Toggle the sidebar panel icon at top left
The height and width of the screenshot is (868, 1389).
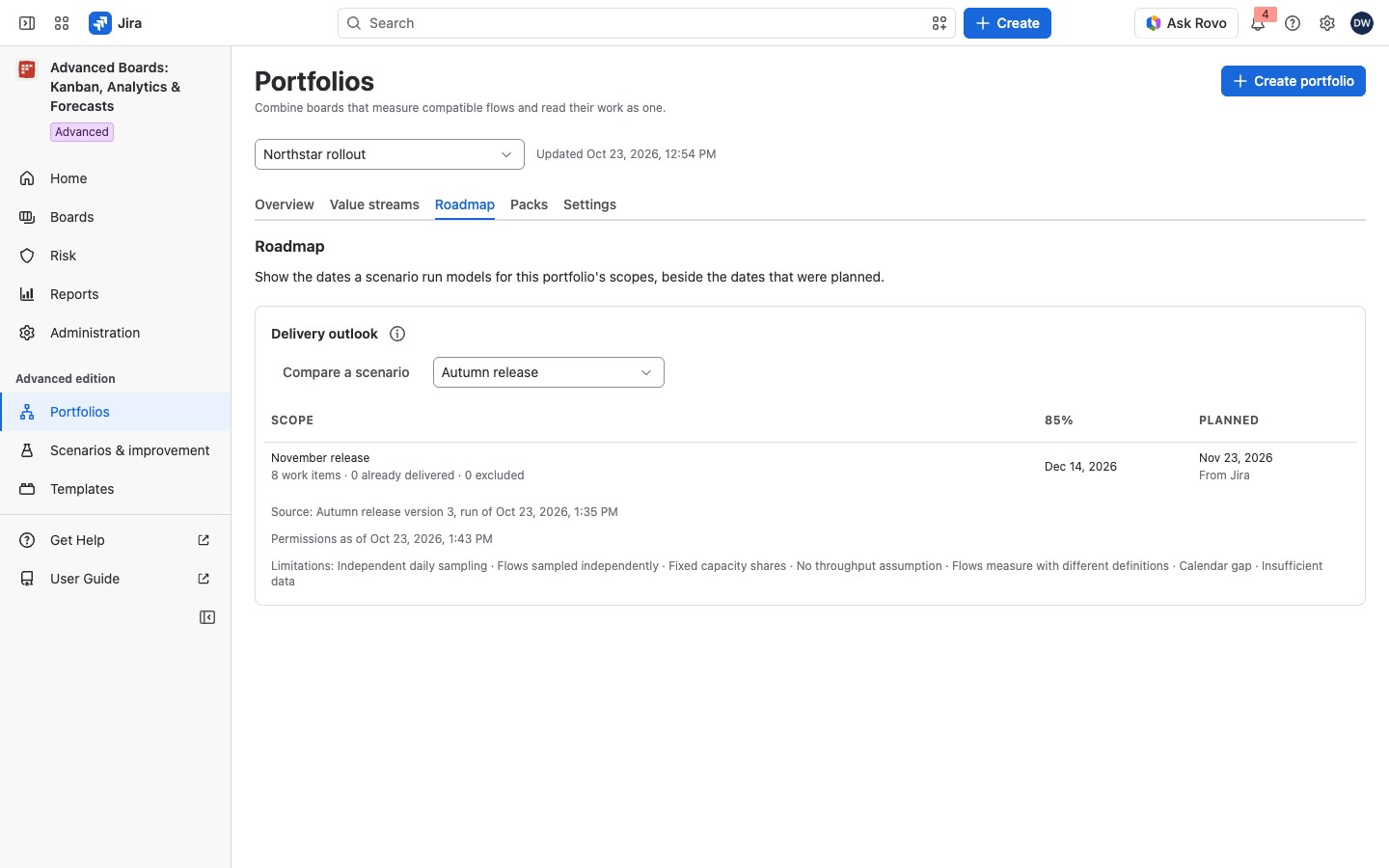coord(27,23)
